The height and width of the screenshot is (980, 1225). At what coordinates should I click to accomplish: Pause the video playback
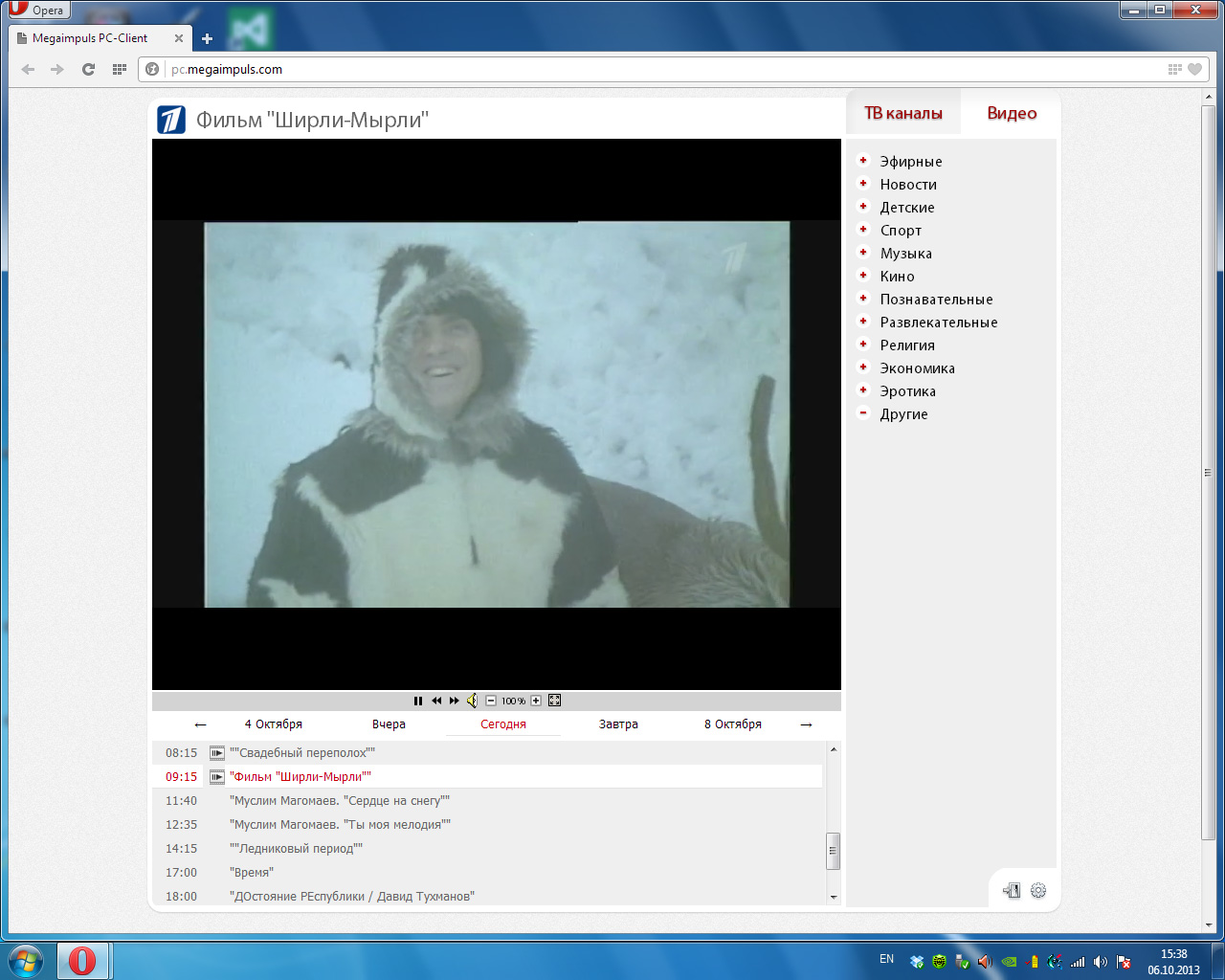pos(418,701)
